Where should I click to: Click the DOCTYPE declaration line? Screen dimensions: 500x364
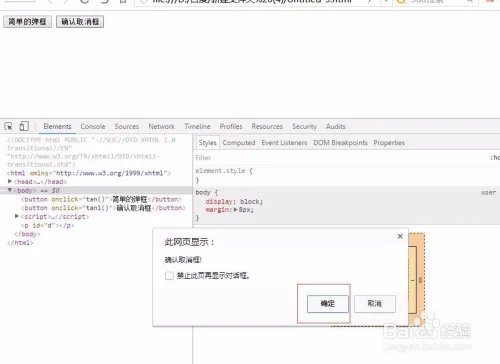pyautogui.click(x=91, y=152)
